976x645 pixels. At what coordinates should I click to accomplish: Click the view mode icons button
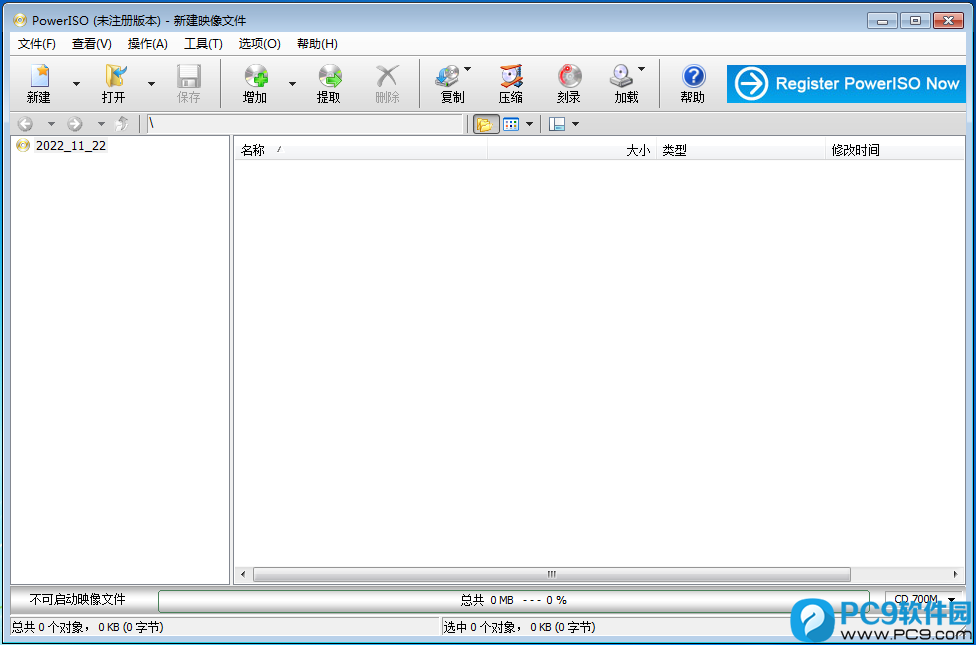click(x=511, y=124)
